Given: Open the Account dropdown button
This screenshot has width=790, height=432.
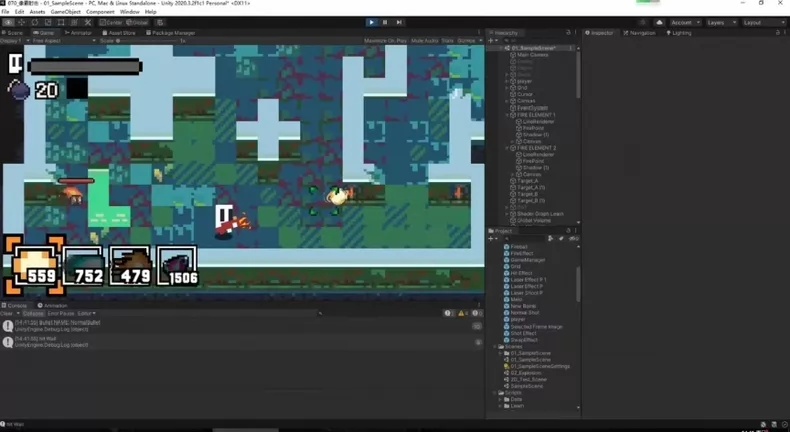Looking at the screenshot, I should (x=685, y=22).
